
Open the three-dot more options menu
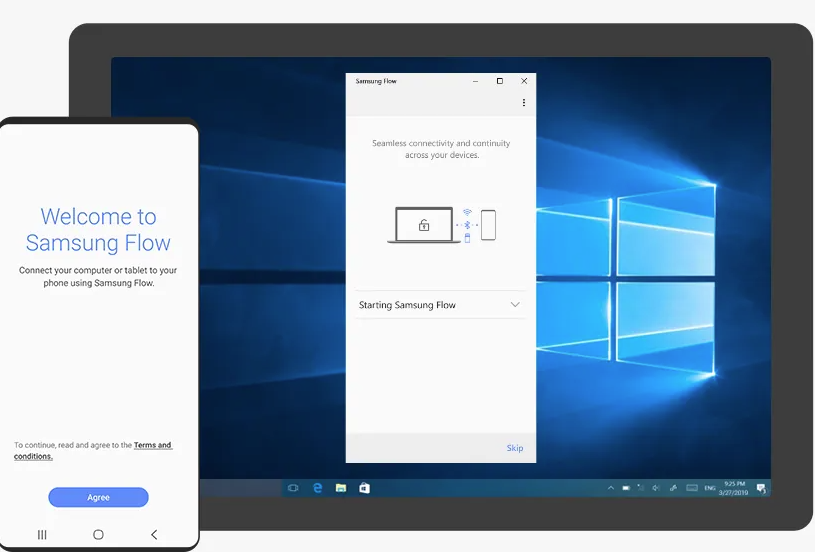pyautogui.click(x=523, y=103)
